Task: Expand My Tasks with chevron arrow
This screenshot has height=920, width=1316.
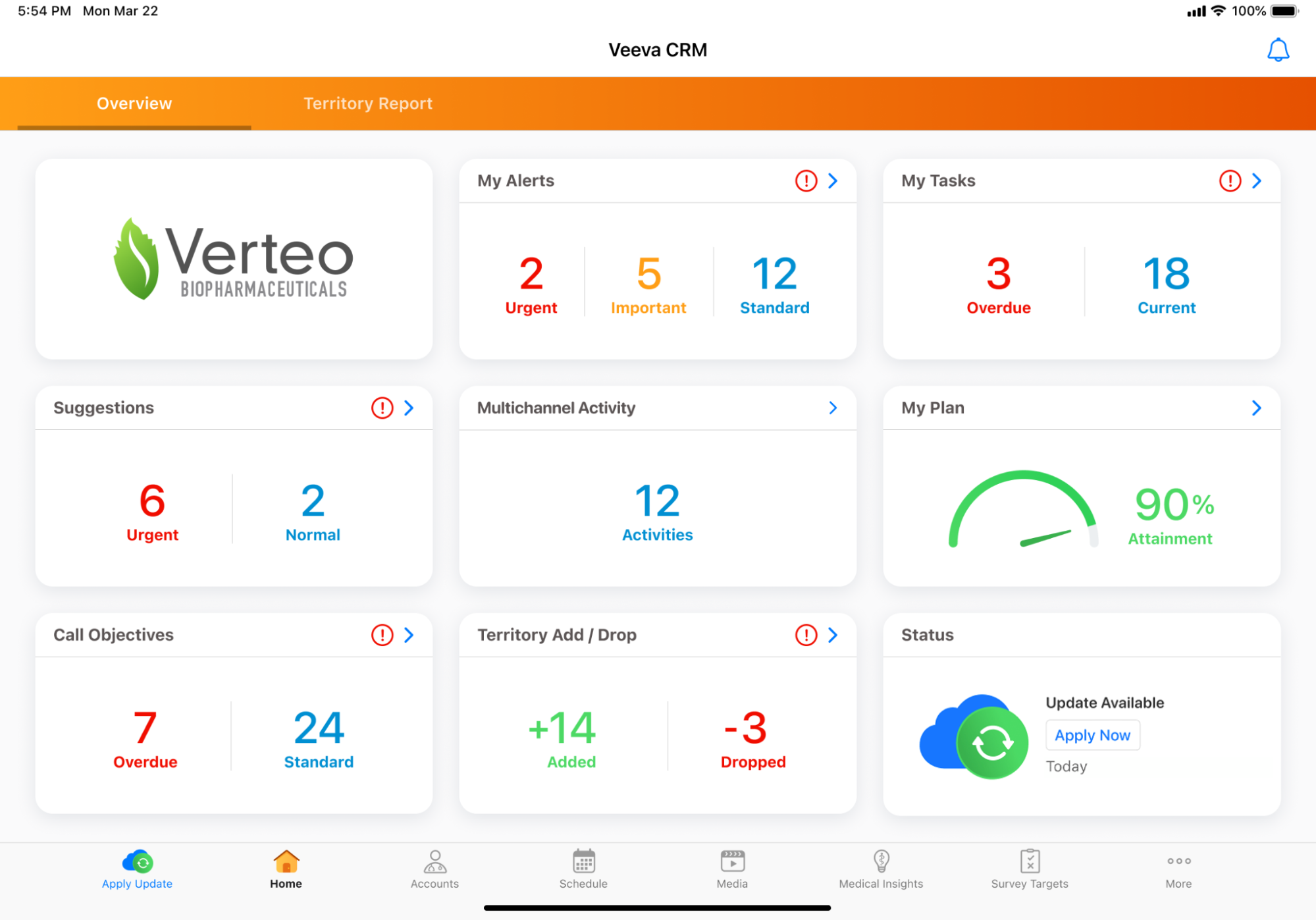Action: point(1257,180)
